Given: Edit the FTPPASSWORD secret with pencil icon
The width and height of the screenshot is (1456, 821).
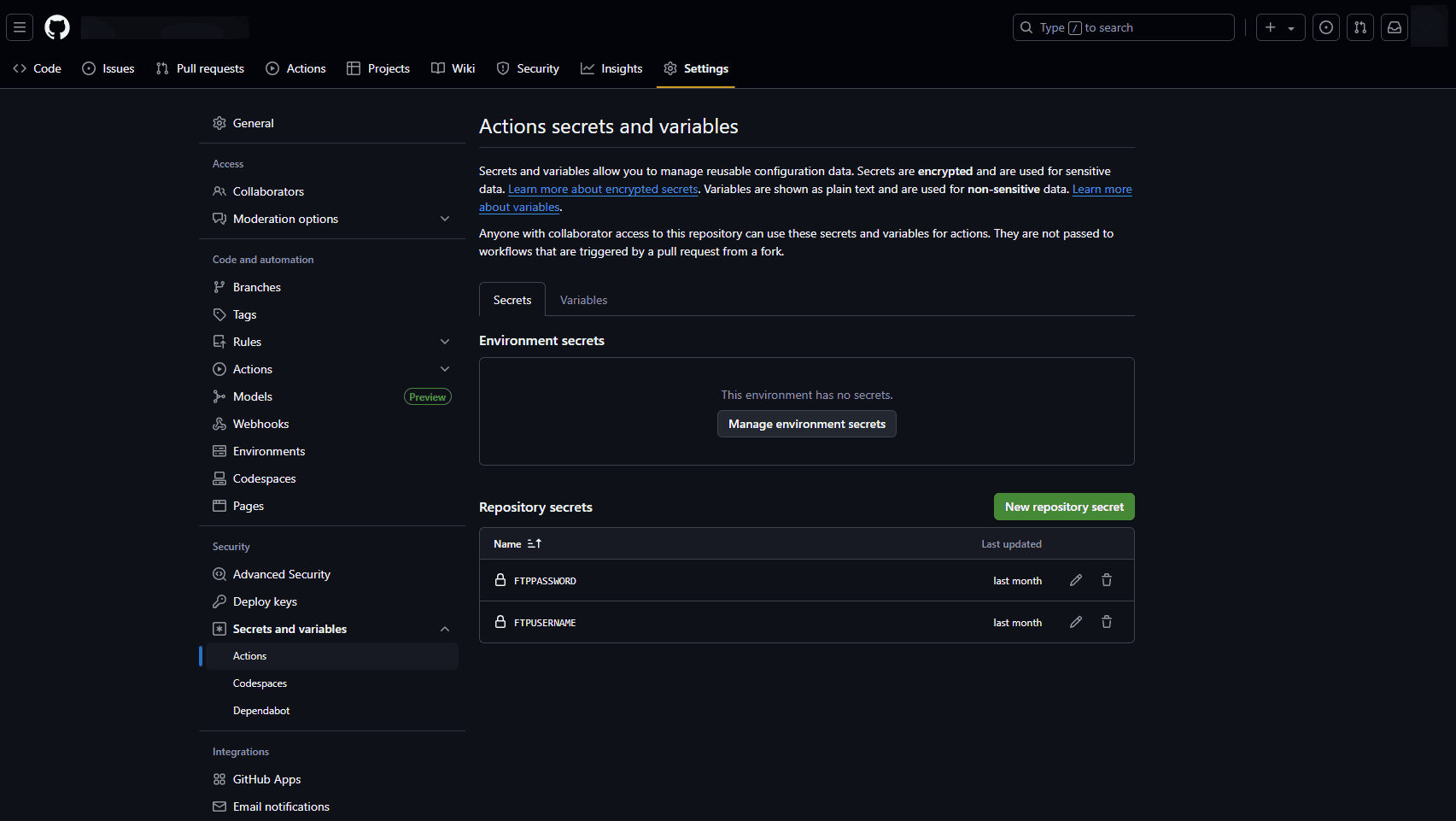Looking at the screenshot, I should point(1076,580).
